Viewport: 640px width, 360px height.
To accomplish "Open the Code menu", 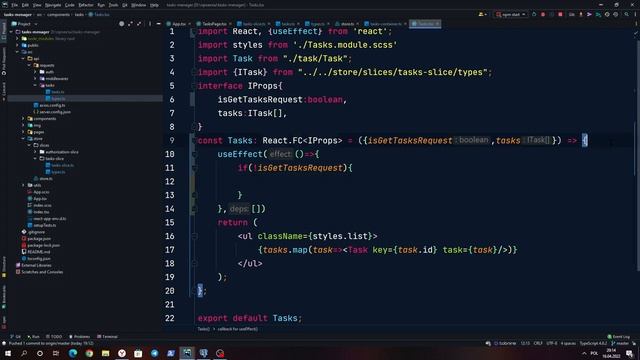I will click(70, 5).
